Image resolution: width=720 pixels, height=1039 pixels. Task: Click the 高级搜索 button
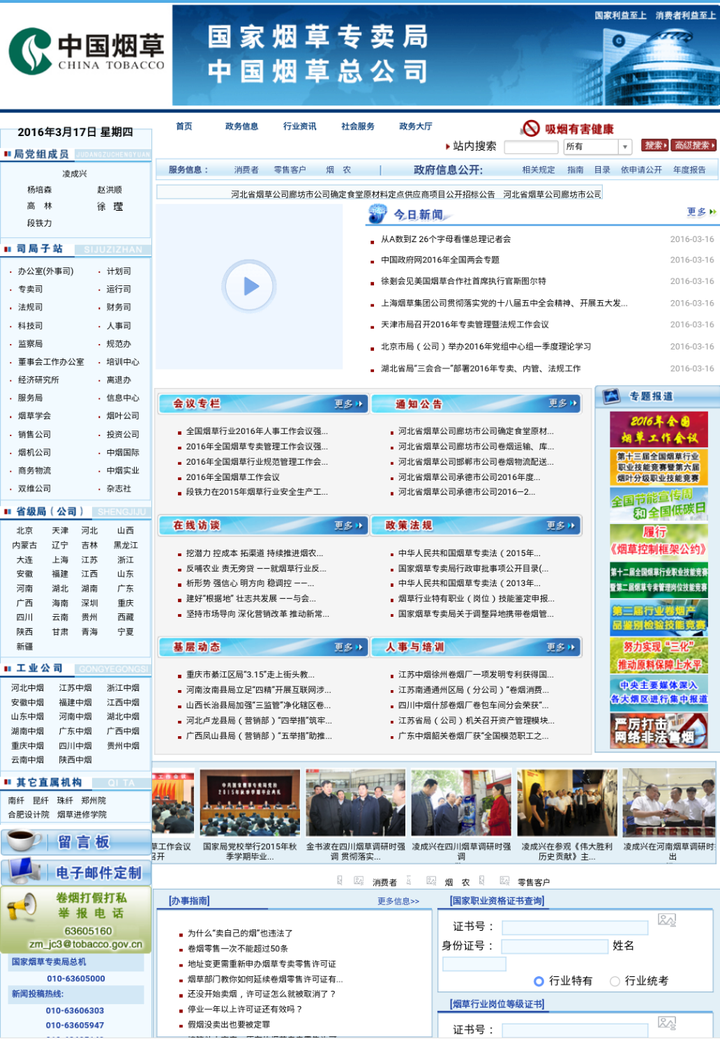694,145
